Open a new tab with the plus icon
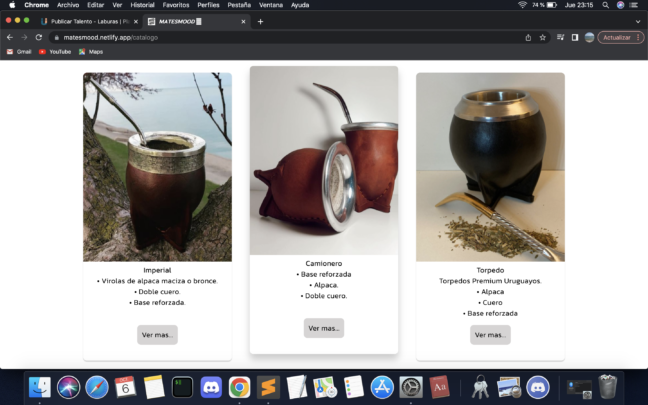 261,21
